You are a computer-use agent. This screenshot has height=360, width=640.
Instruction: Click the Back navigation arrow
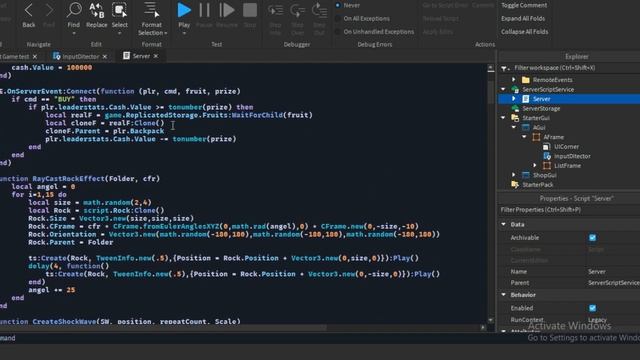coord(29,10)
